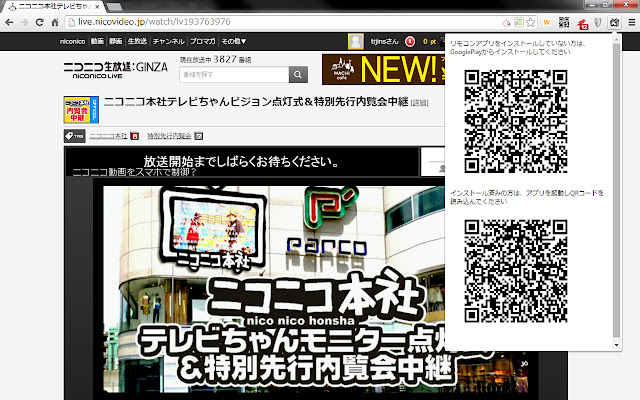Open the Chrome hamburger menu
640x400 pixels.
point(631,22)
